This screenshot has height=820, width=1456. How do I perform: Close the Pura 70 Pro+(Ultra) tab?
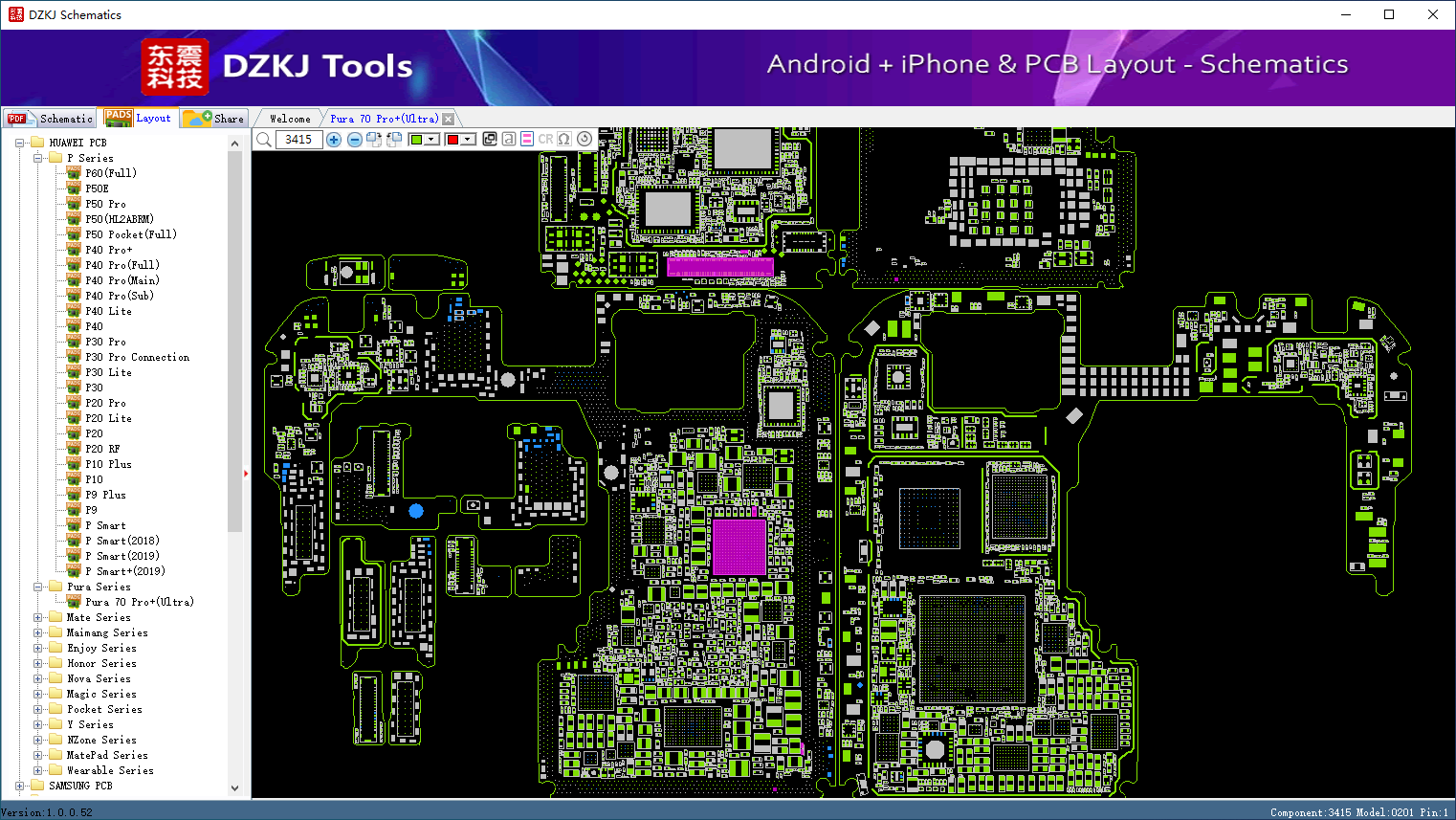coord(449,120)
